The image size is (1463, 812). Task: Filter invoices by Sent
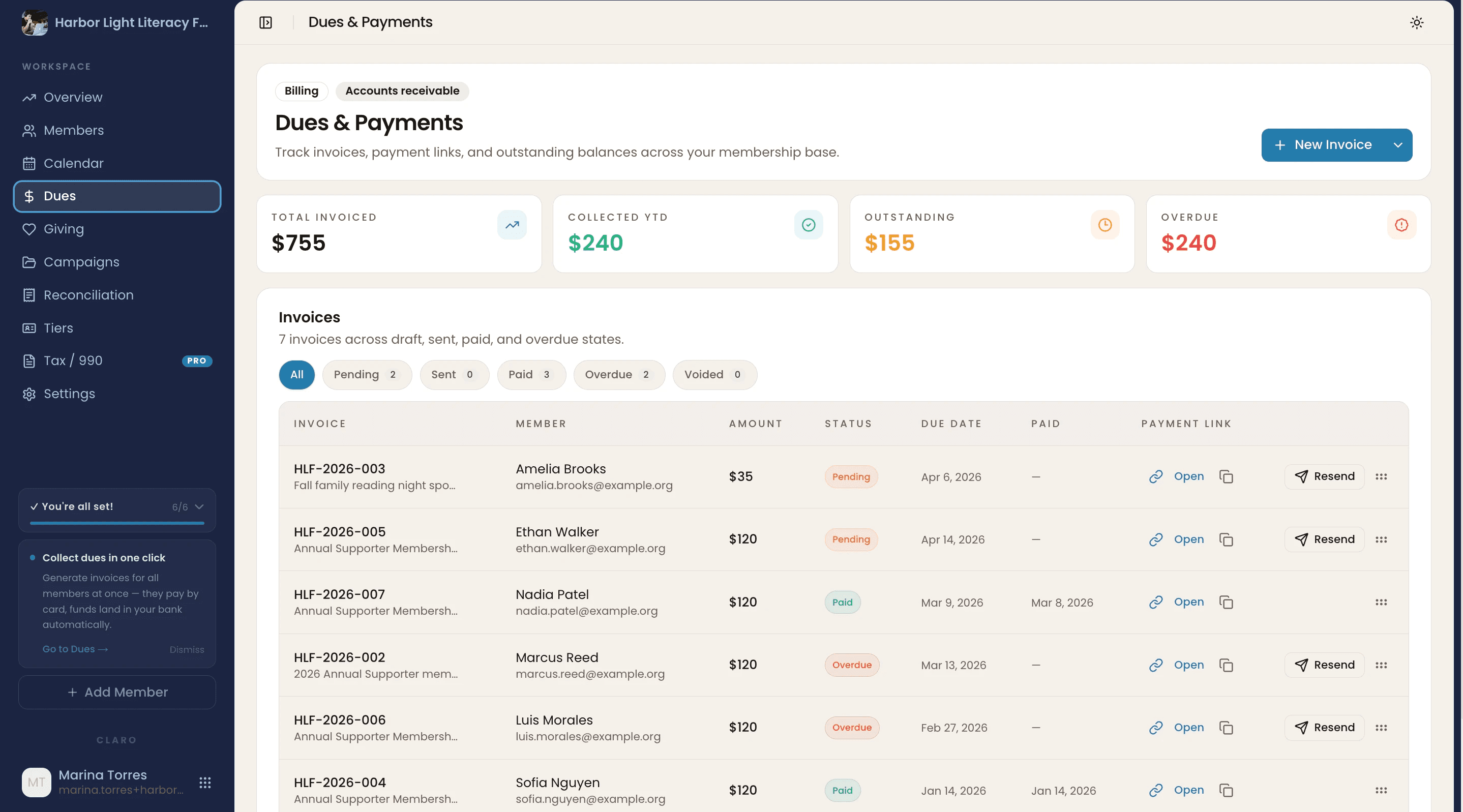tap(454, 375)
